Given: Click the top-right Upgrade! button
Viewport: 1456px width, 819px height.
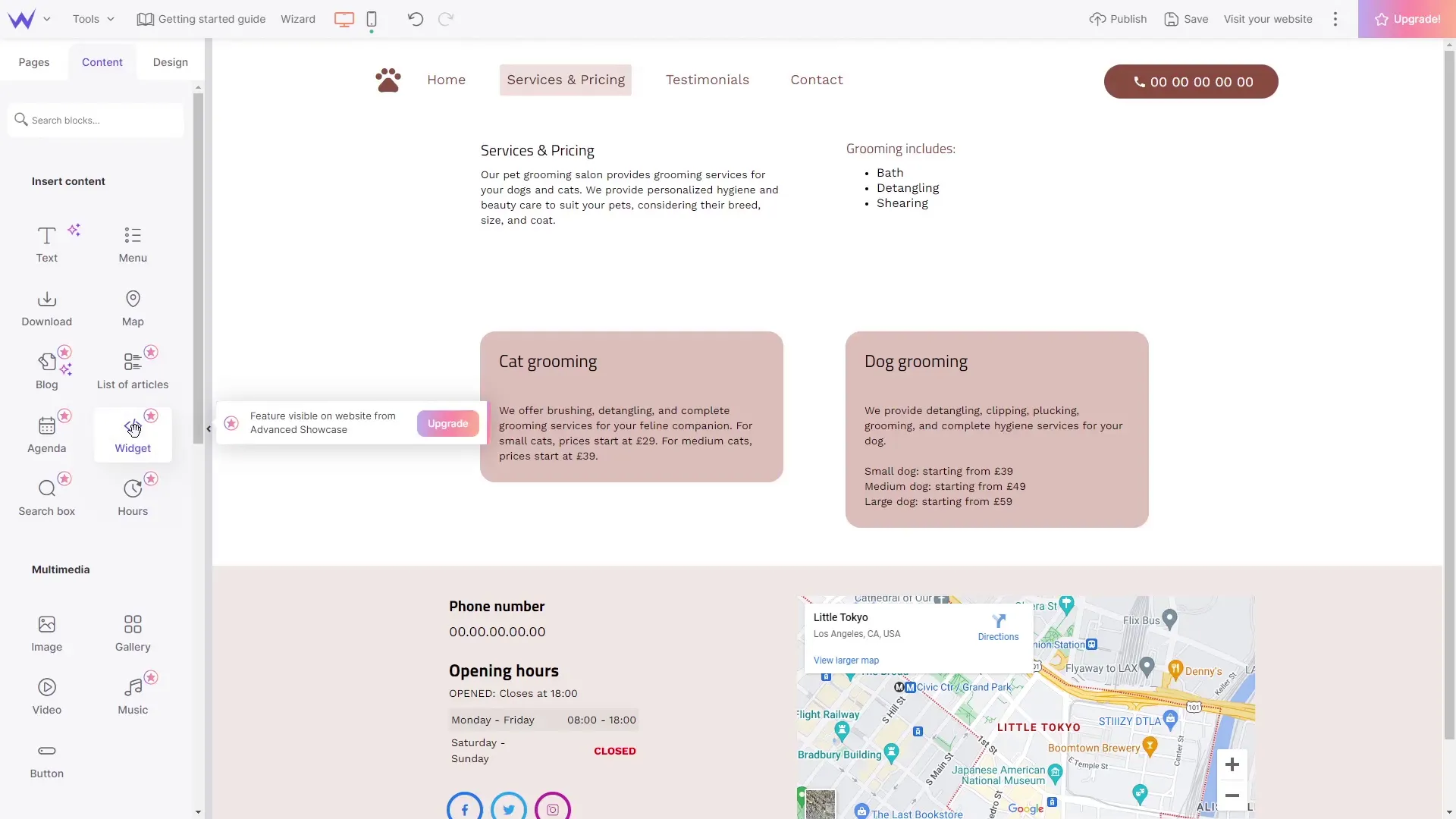Looking at the screenshot, I should 1407,19.
